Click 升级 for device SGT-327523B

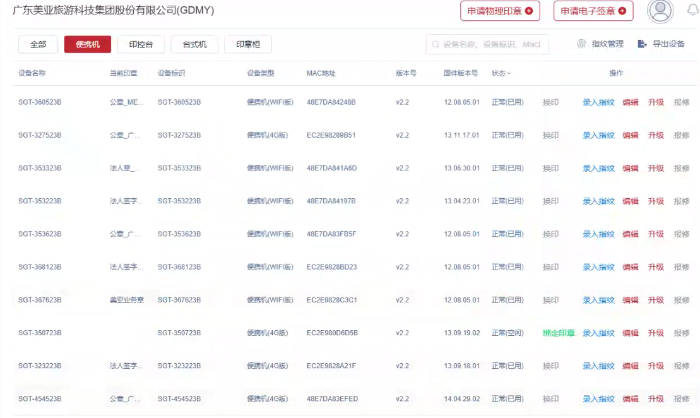tap(656, 135)
